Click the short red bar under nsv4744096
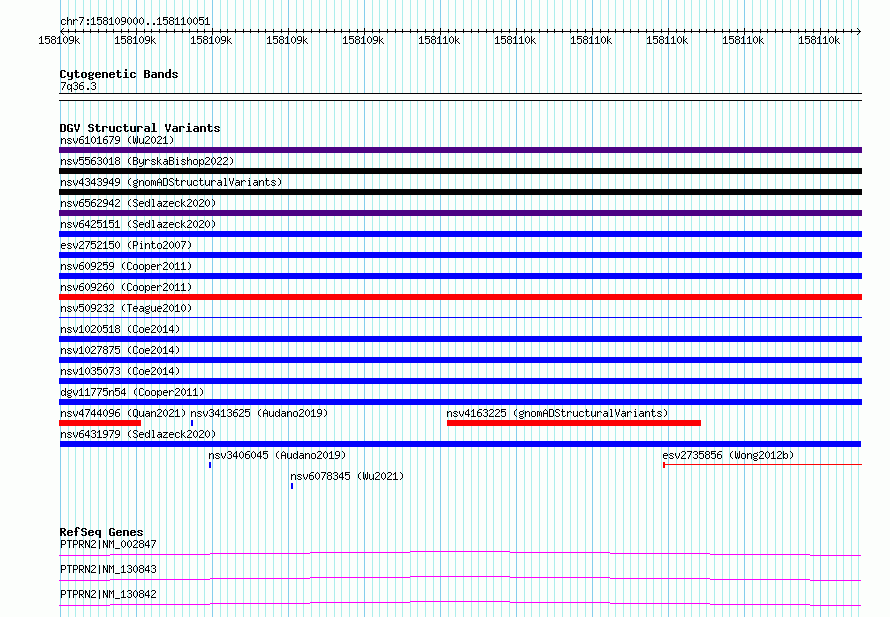Image resolution: width=890 pixels, height=617 pixels. click(x=100, y=423)
